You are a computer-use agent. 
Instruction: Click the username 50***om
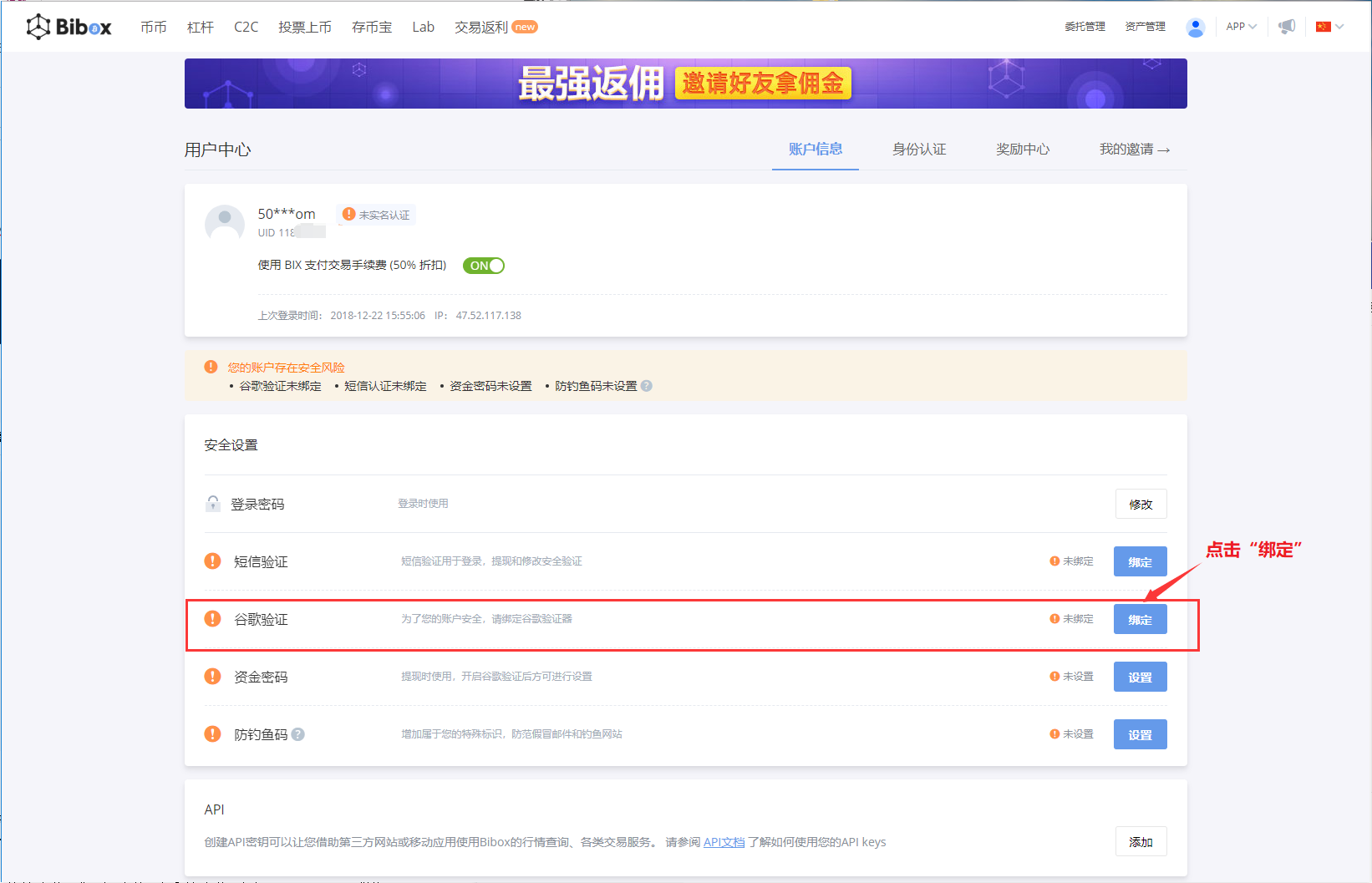click(x=287, y=214)
